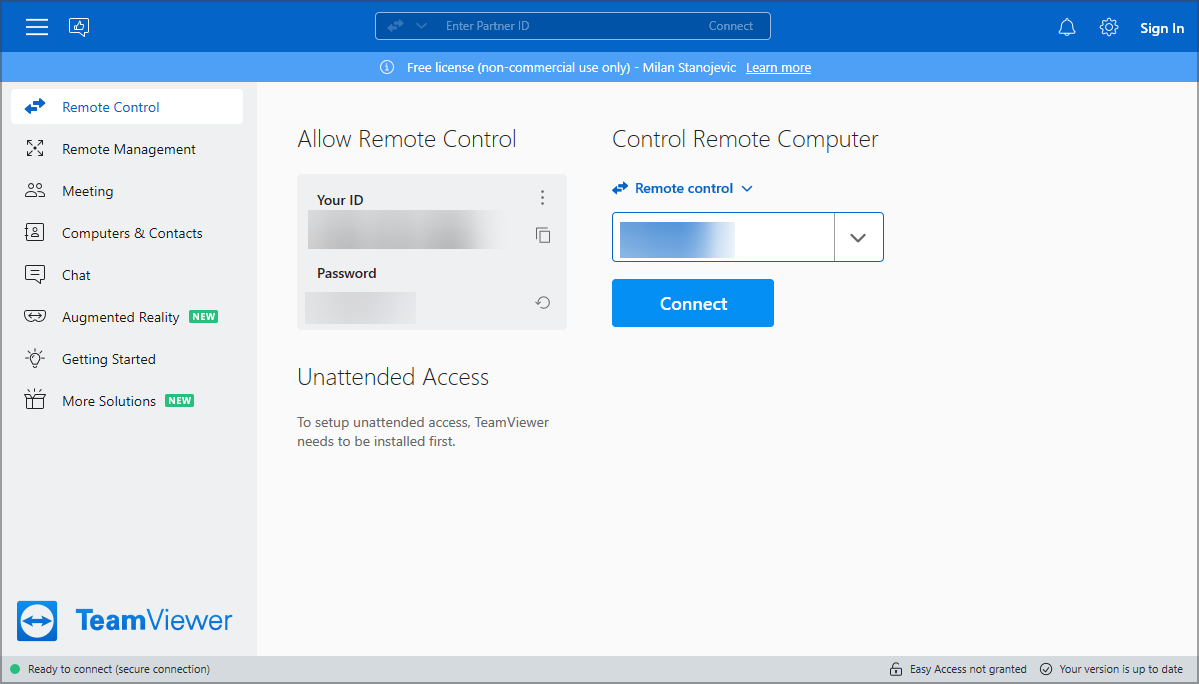Click the license info icon
This screenshot has height=684, width=1199.
387,67
